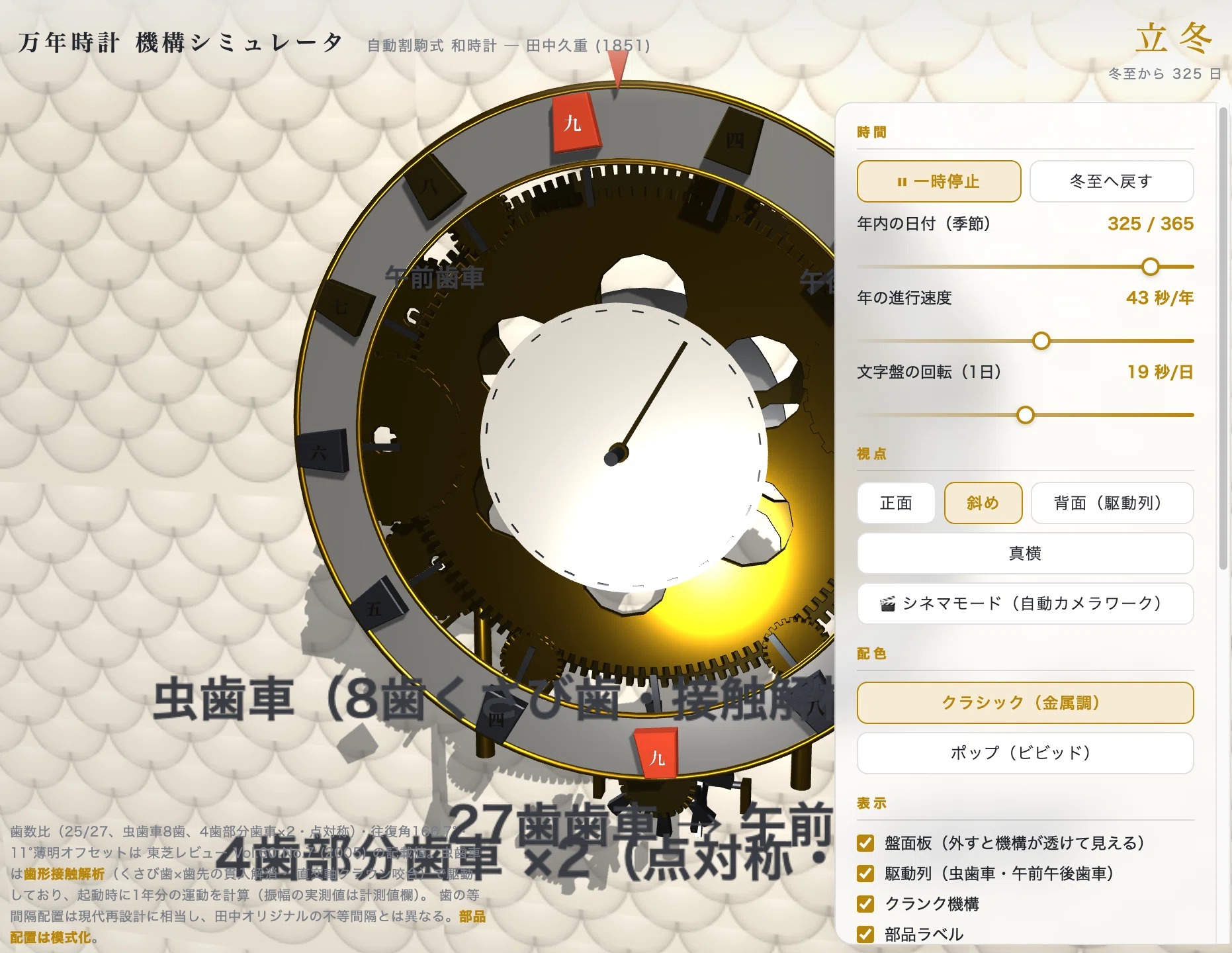Click the red 九 tile at dial bottom
The width and height of the screenshot is (1232, 953).
[656, 754]
